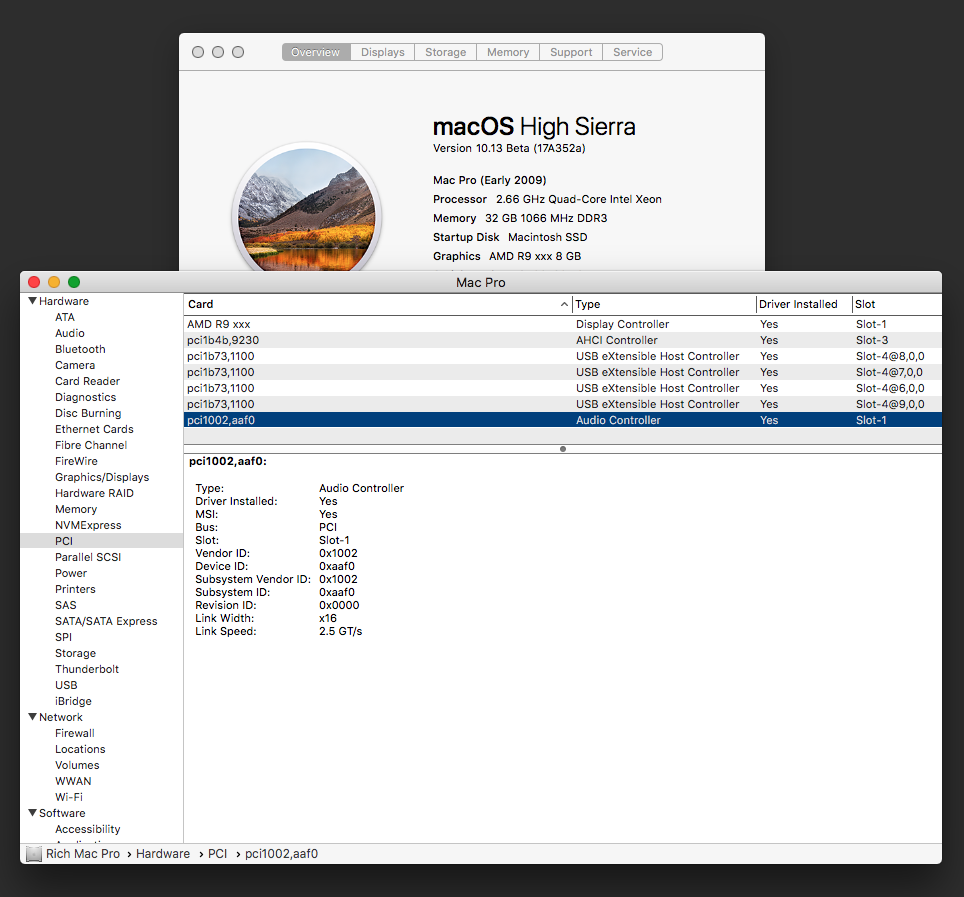
Task: Select pci1002,aaf0 in the bottom path bar
Action: (x=282, y=853)
